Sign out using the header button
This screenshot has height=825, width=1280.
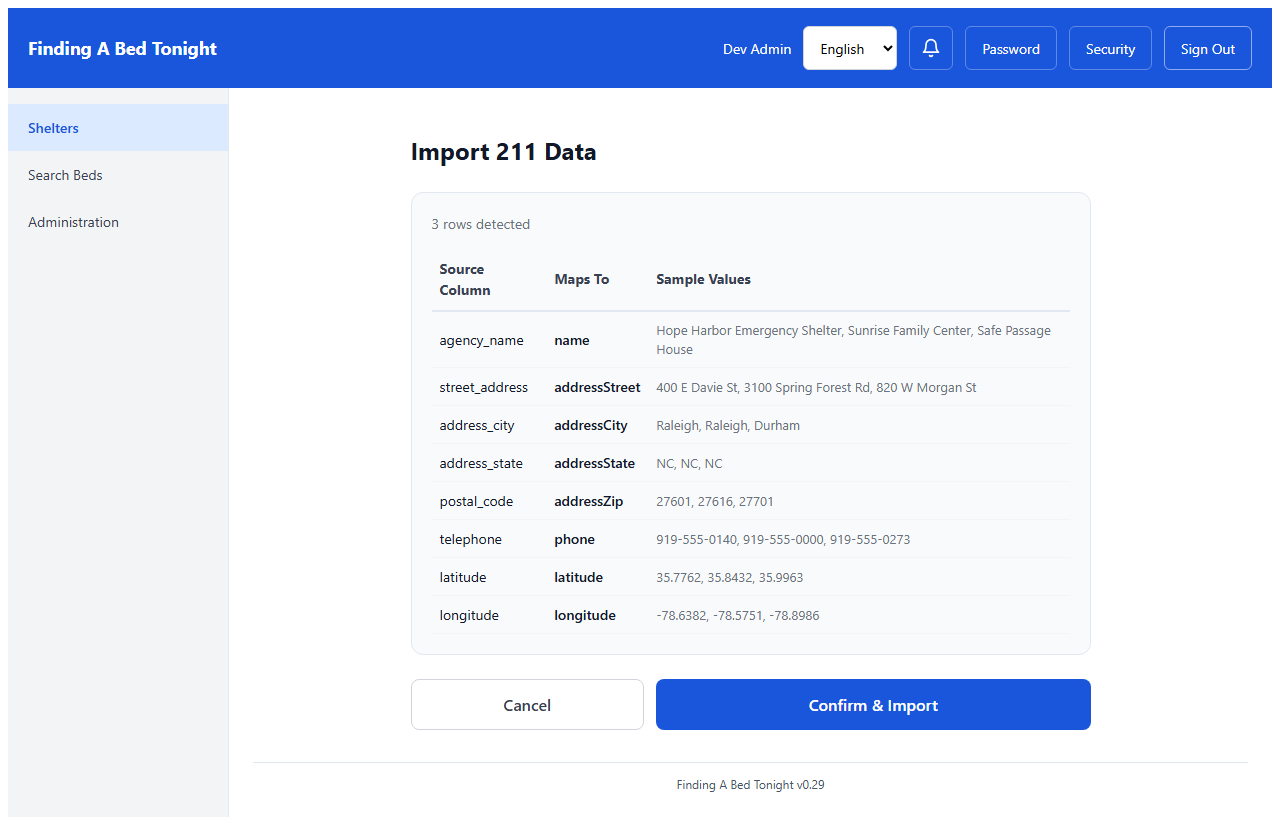(x=1207, y=48)
